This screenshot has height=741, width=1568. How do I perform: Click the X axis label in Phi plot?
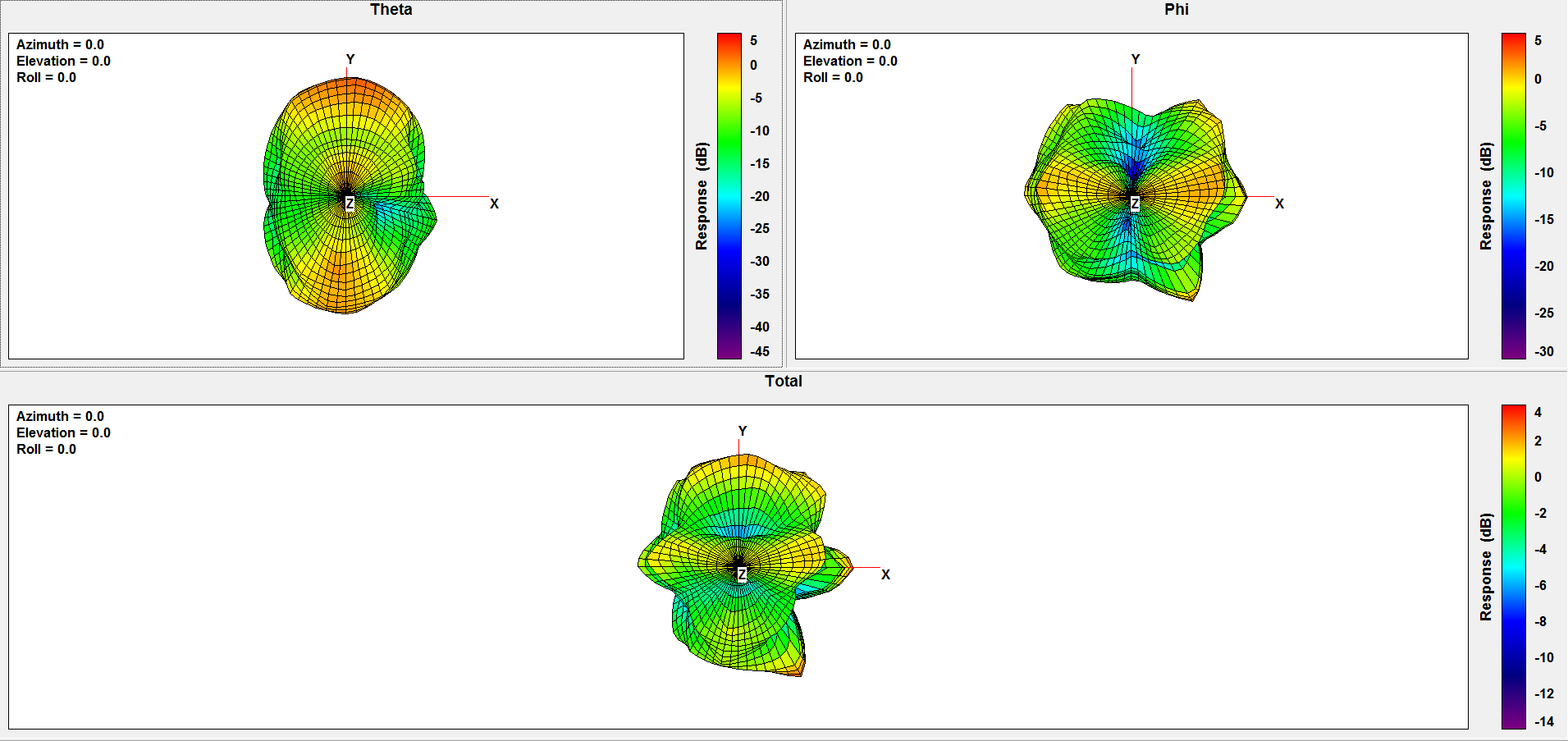coord(1279,204)
